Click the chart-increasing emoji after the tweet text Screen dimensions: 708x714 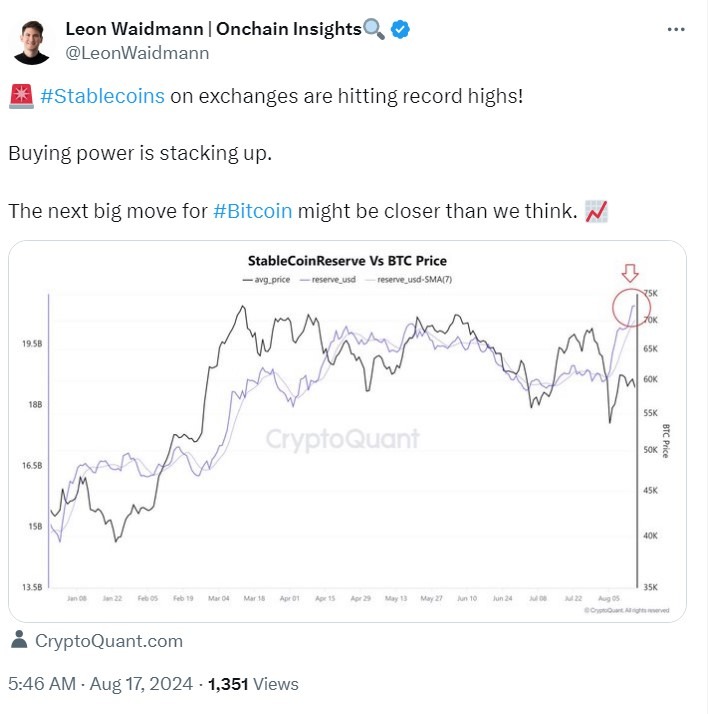point(597,212)
